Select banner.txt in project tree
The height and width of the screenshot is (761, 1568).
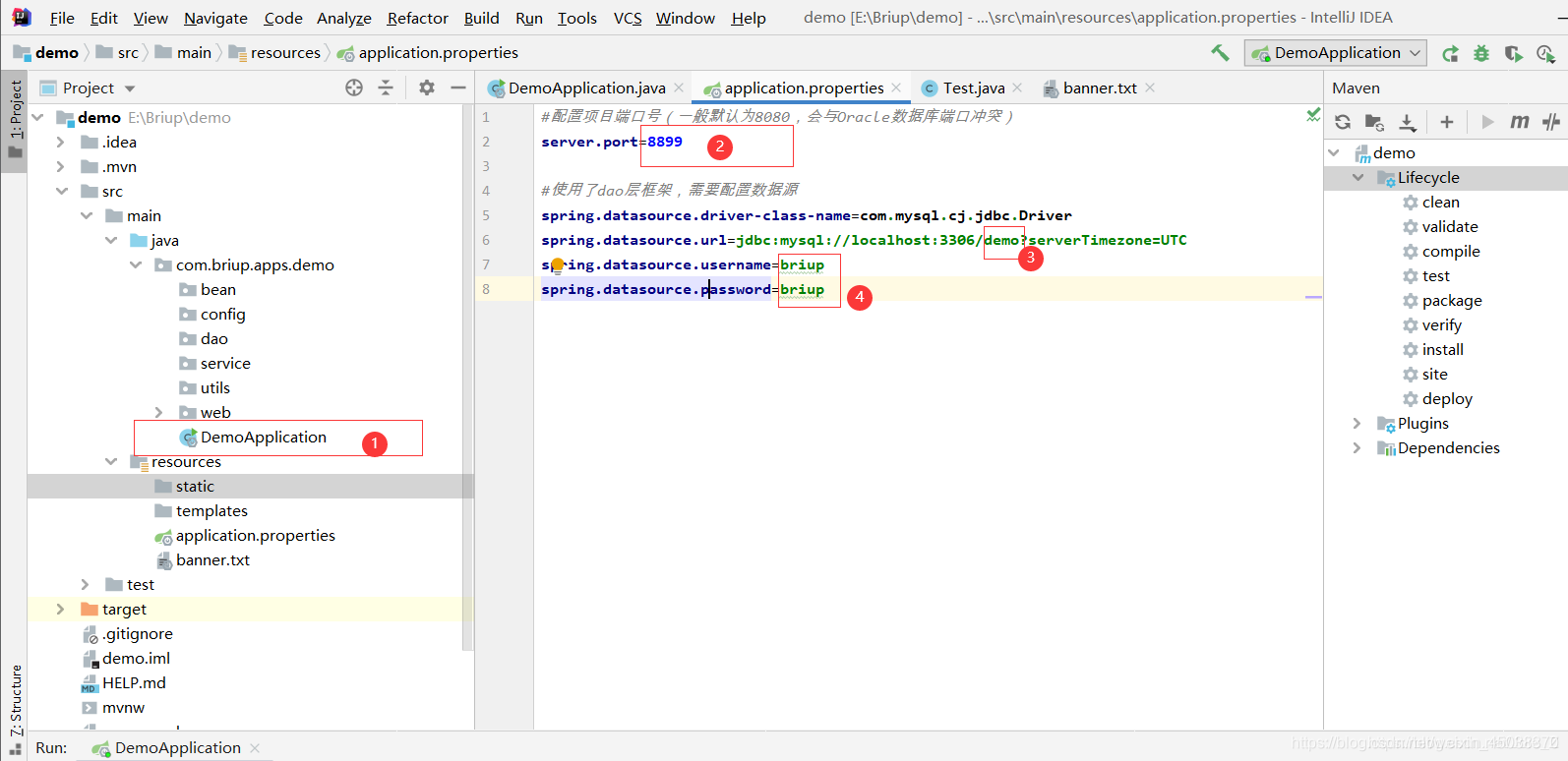pos(212,559)
